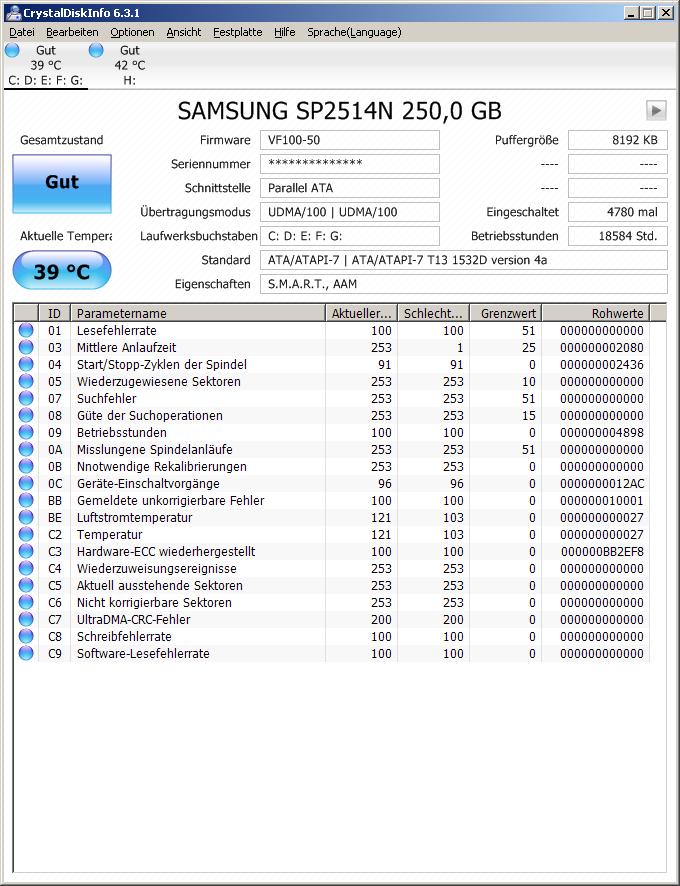The height and width of the screenshot is (886, 680).
Task: Click status icon of UltraDMA-CRC-Fehler row
Action: pos(26,619)
